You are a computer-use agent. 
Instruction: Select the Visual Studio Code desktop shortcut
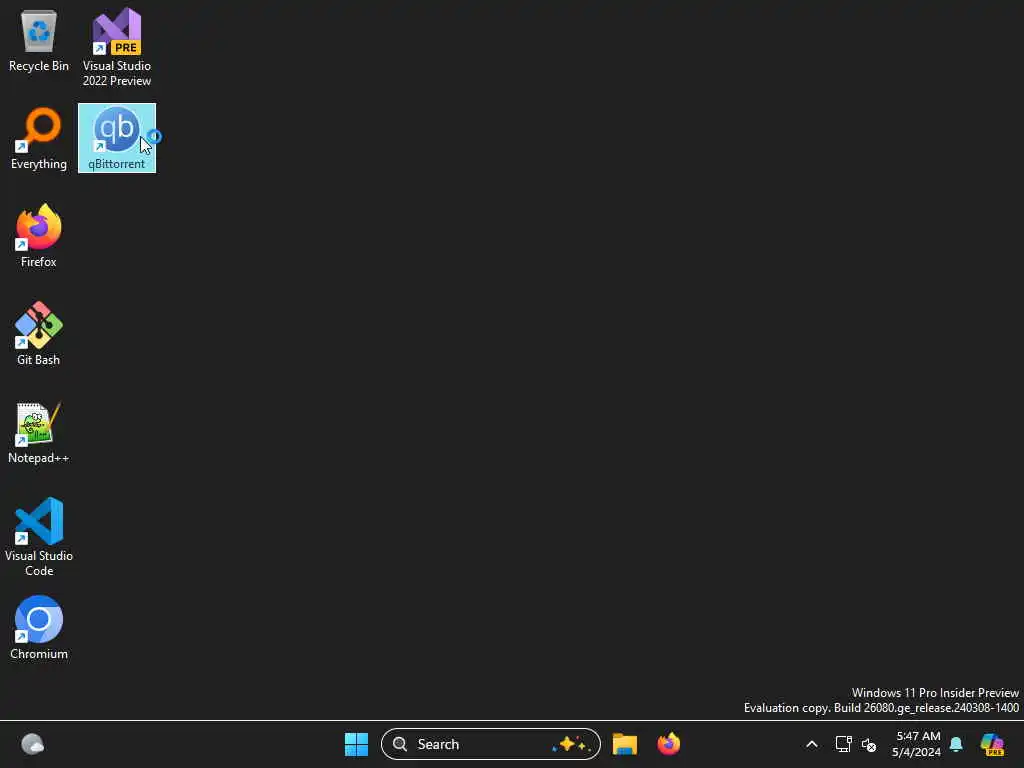pyautogui.click(x=39, y=537)
